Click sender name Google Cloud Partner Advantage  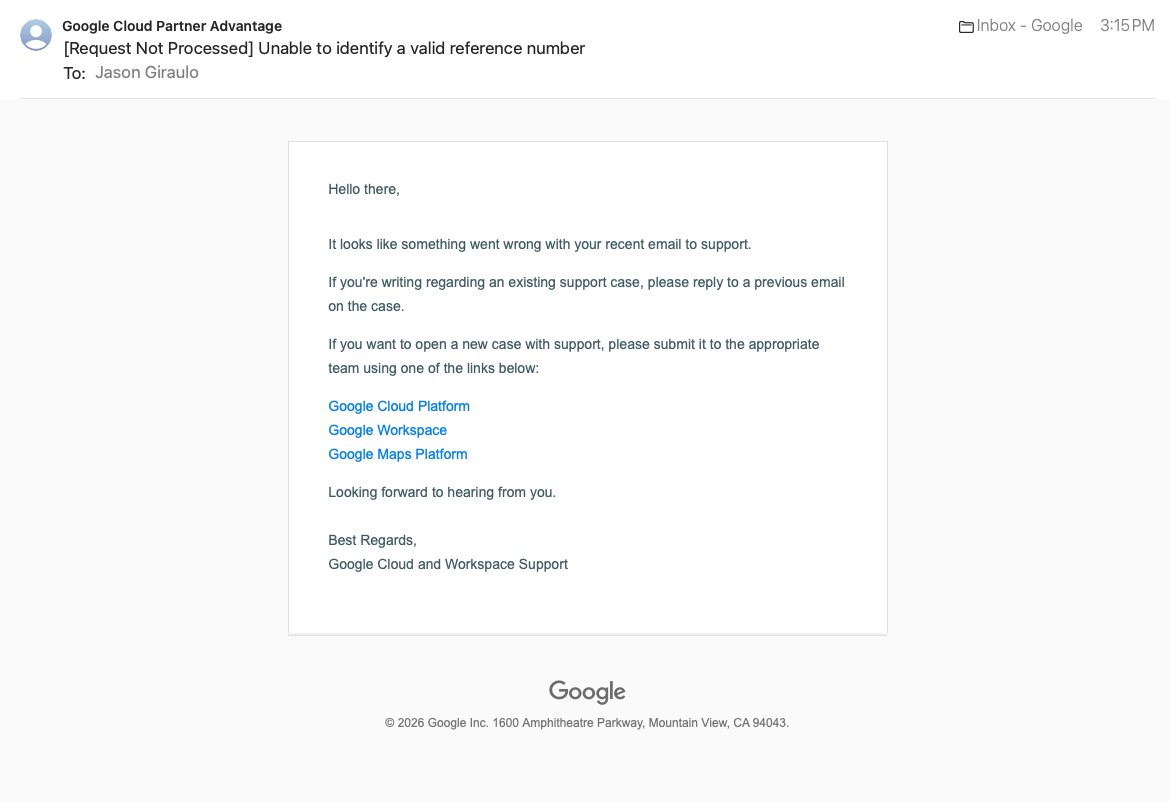click(x=172, y=26)
